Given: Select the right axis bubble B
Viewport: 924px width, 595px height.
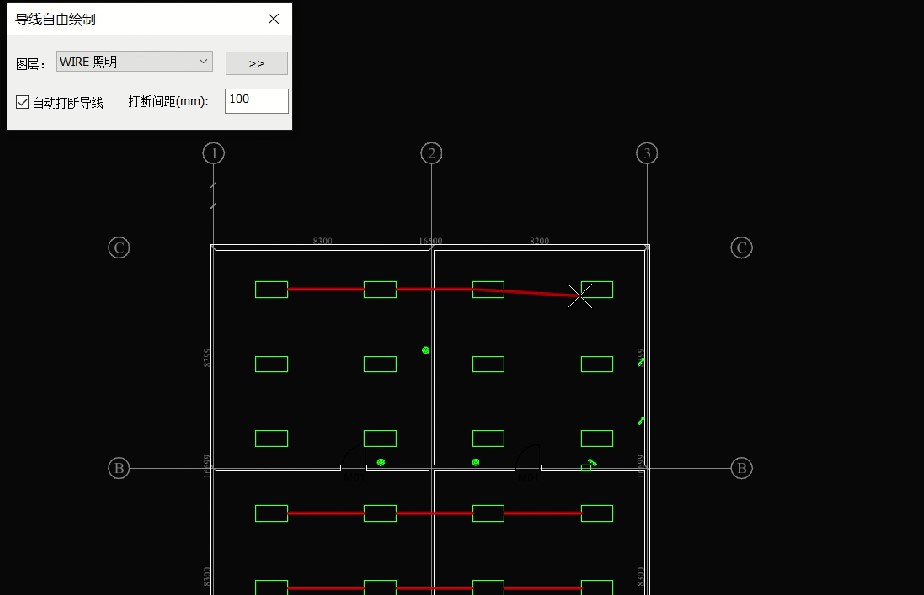Looking at the screenshot, I should click(x=741, y=468).
